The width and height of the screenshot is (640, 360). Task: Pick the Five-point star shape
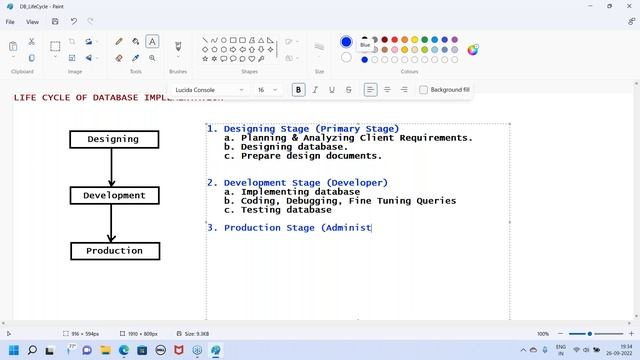tap(205, 59)
